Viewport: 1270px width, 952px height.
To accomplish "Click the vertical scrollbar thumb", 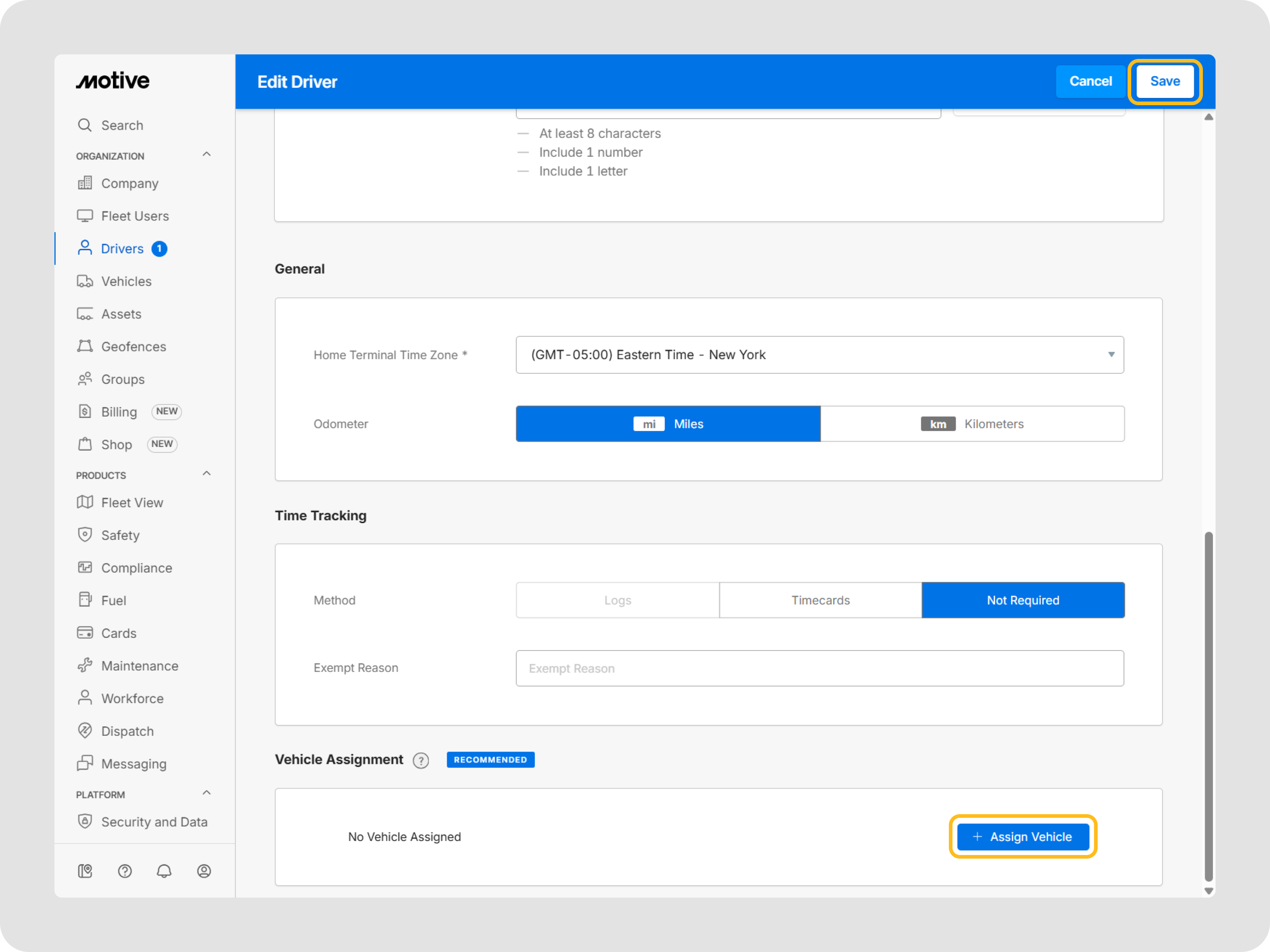I will point(1209,706).
